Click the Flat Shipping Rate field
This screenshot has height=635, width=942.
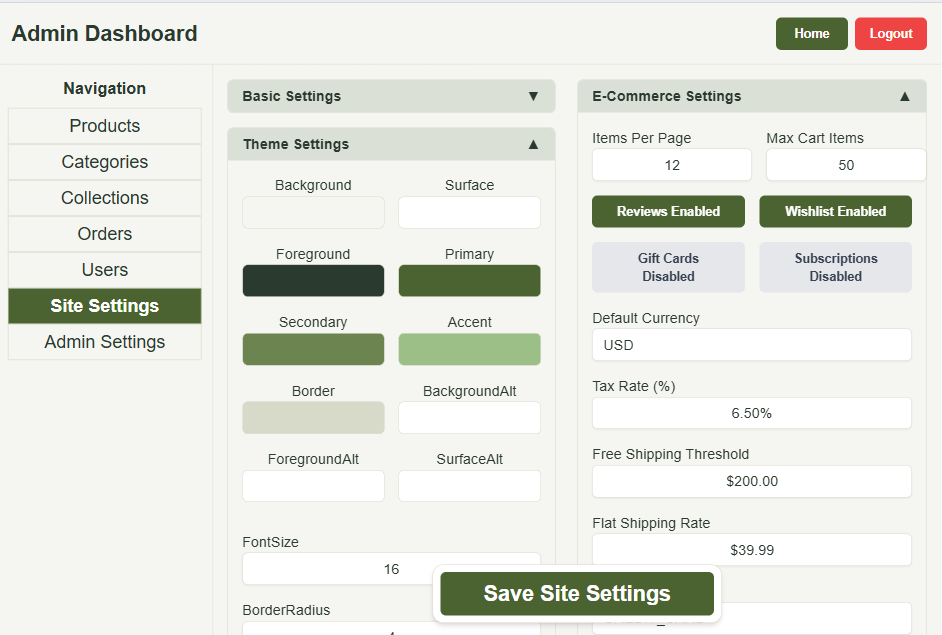[752, 550]
